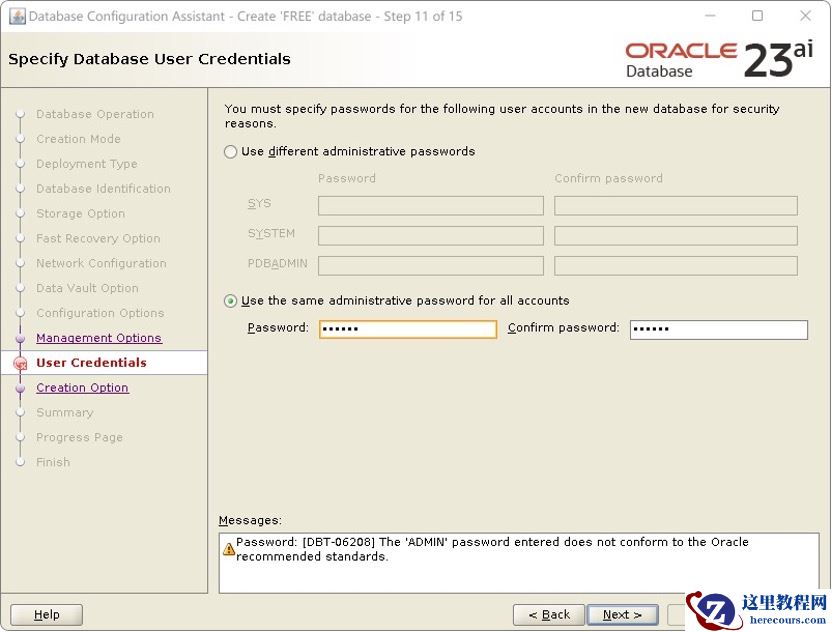Click the User Credentials current step icon

click(20, 363)
